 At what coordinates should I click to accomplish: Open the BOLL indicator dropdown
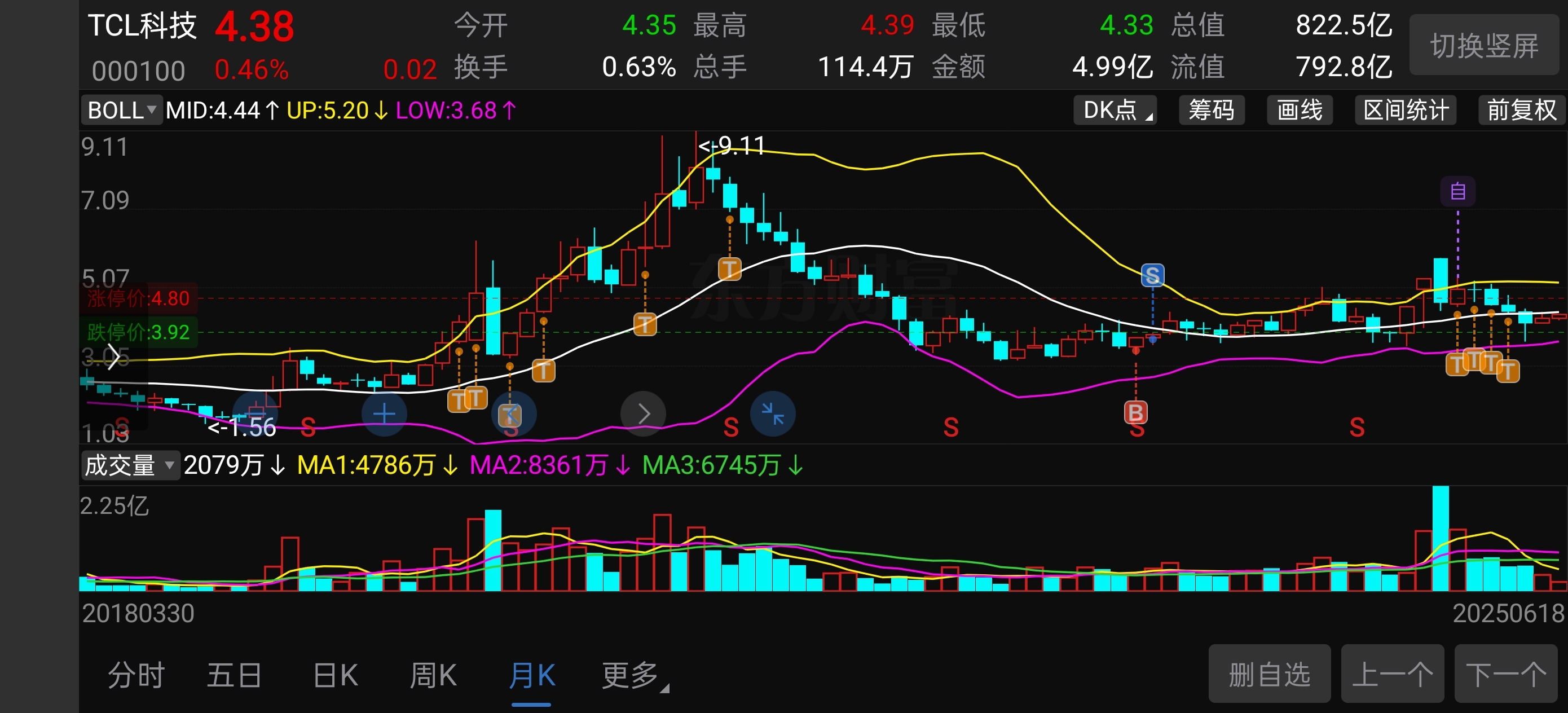122,110
